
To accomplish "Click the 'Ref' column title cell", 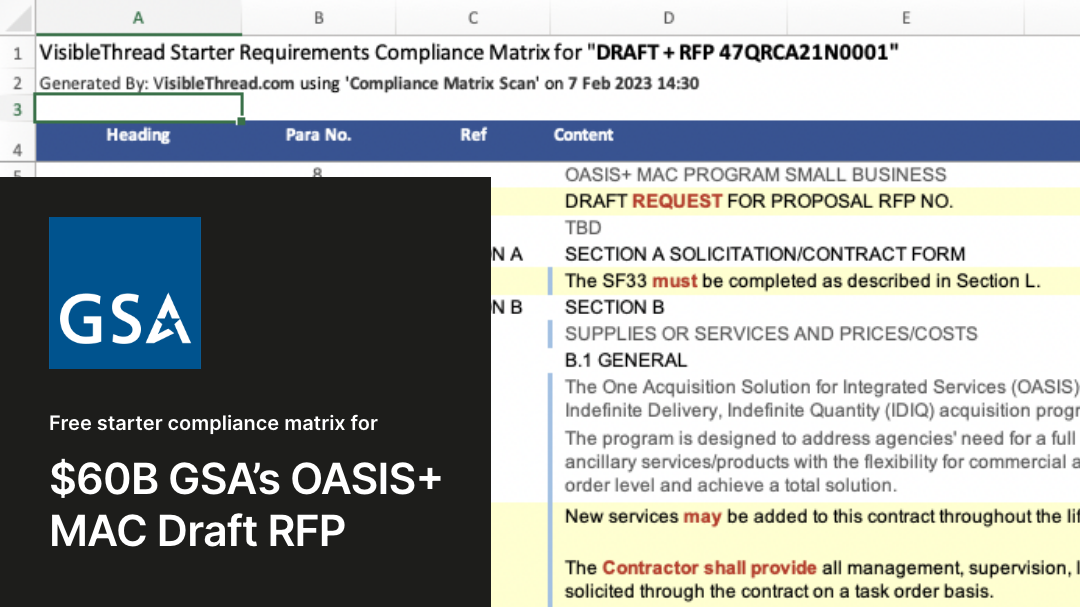I will click(x=473, y=135).
